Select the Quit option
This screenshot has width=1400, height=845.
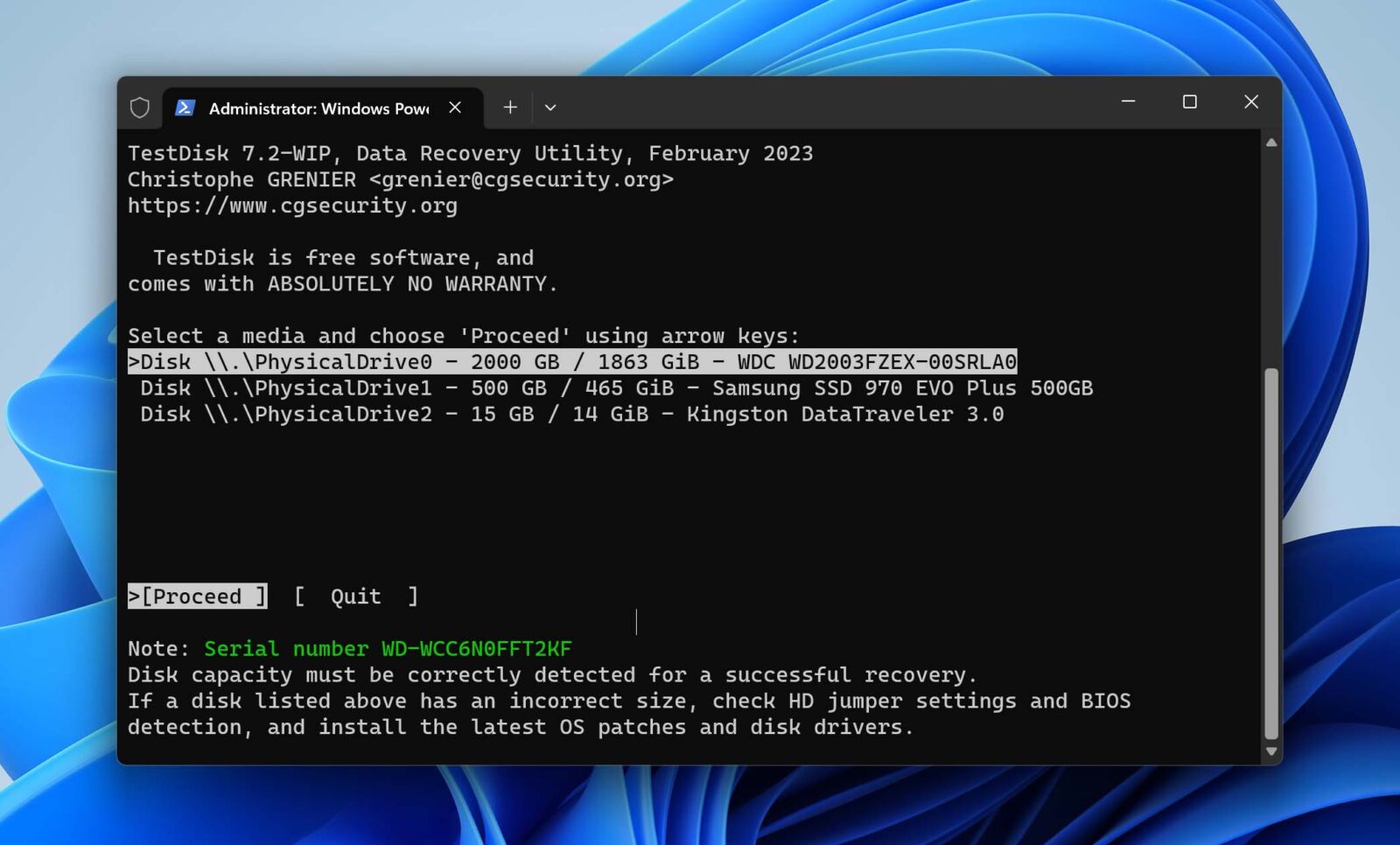[354, 596]
